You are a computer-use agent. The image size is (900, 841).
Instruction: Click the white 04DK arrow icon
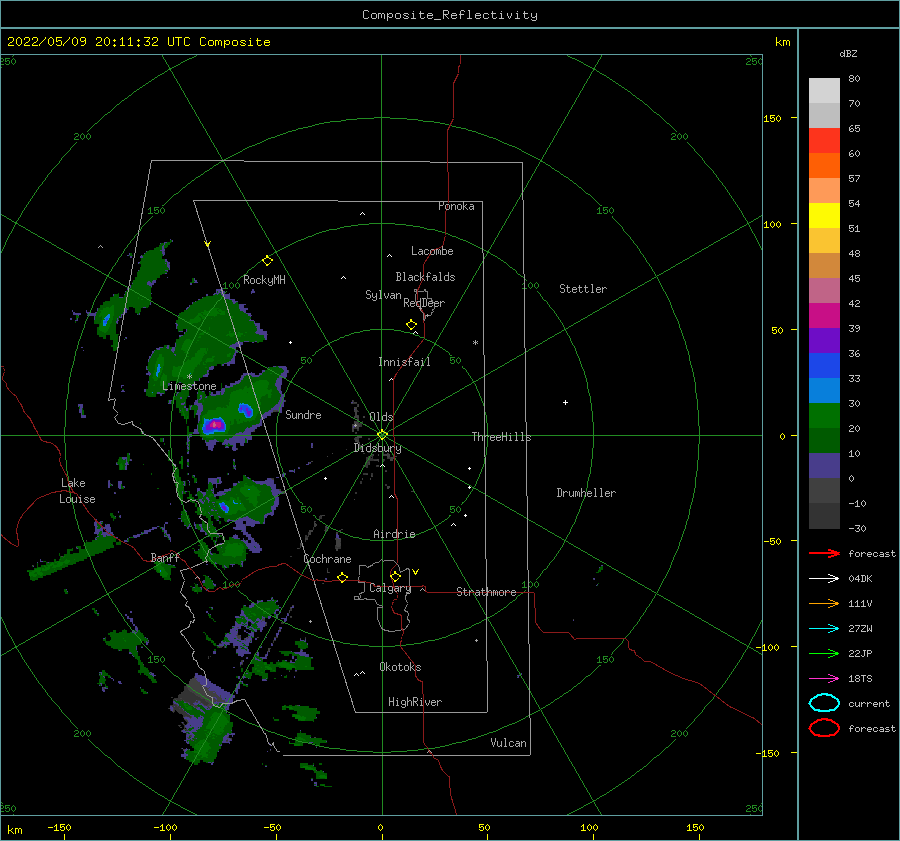coord(824,578)
